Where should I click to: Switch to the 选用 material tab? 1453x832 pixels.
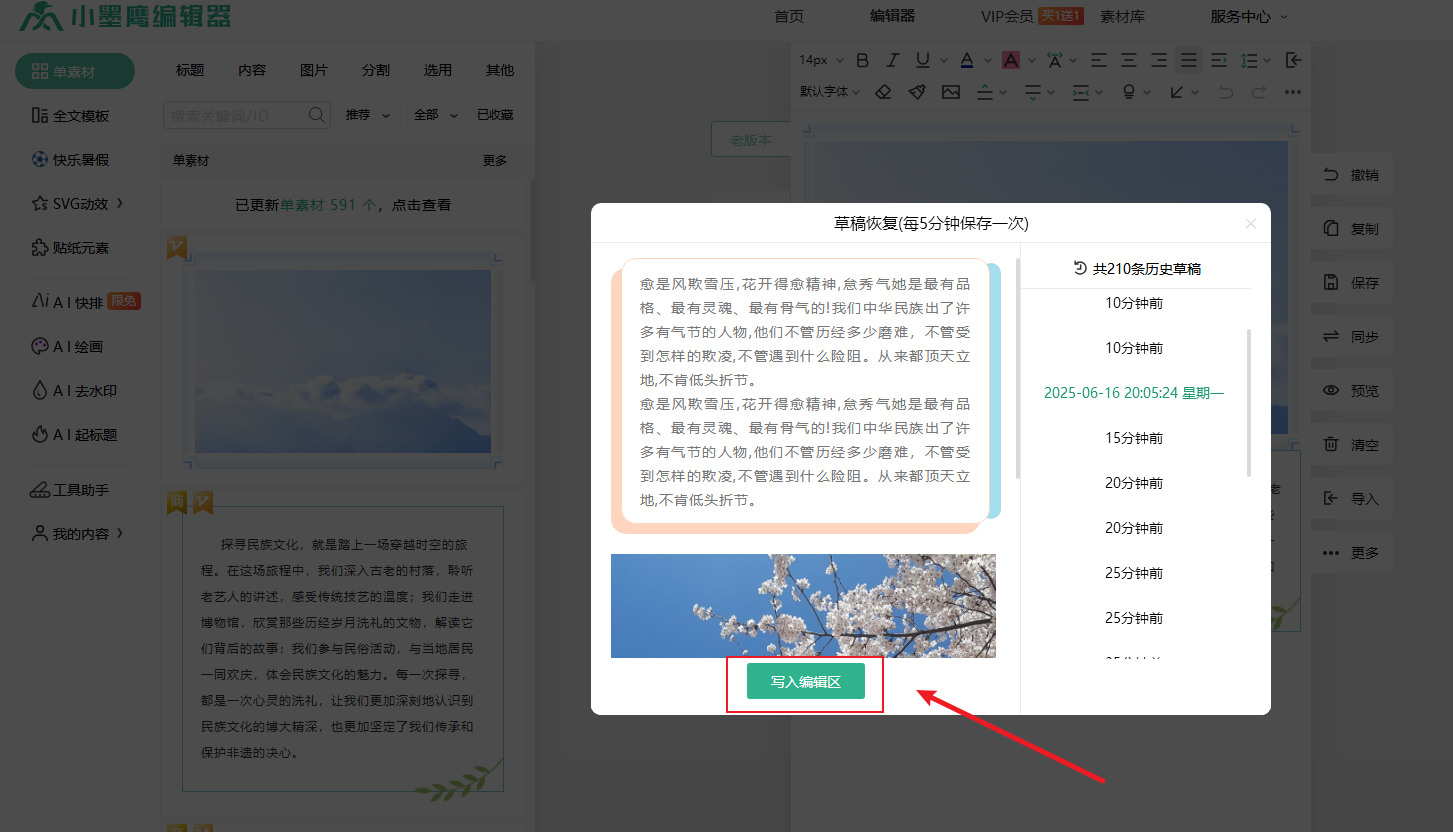(438, 70)
